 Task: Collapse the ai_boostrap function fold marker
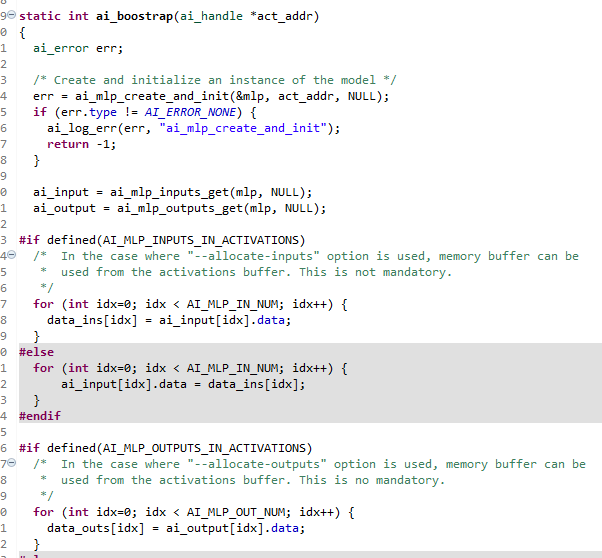tap(12, 15)
